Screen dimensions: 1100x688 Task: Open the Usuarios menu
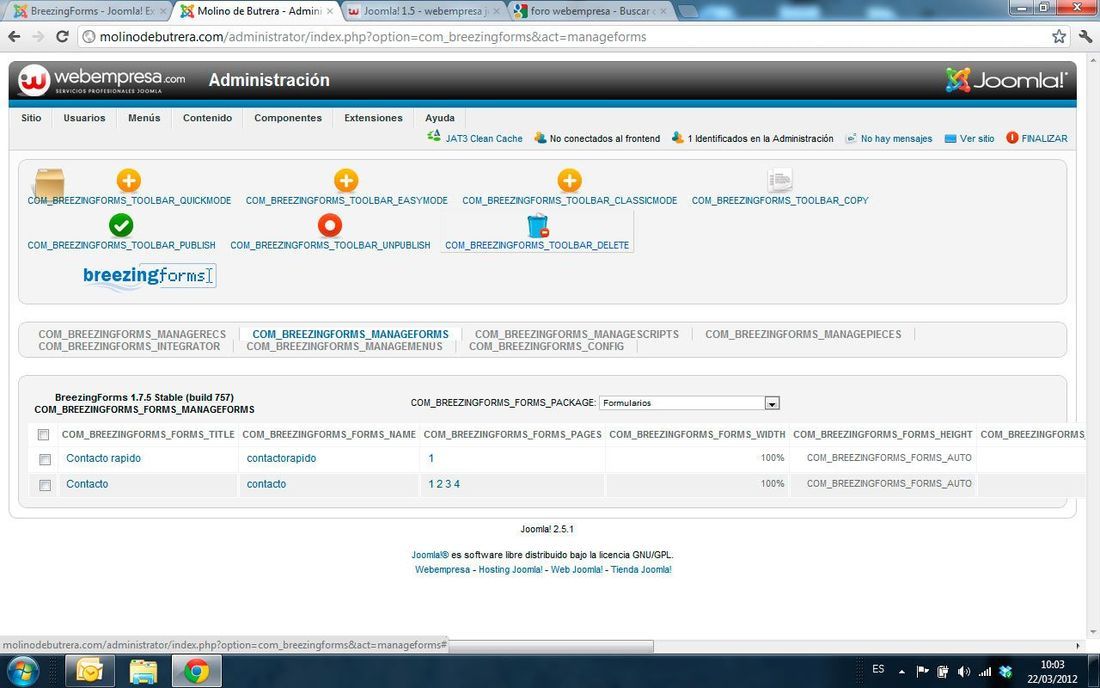84,118
